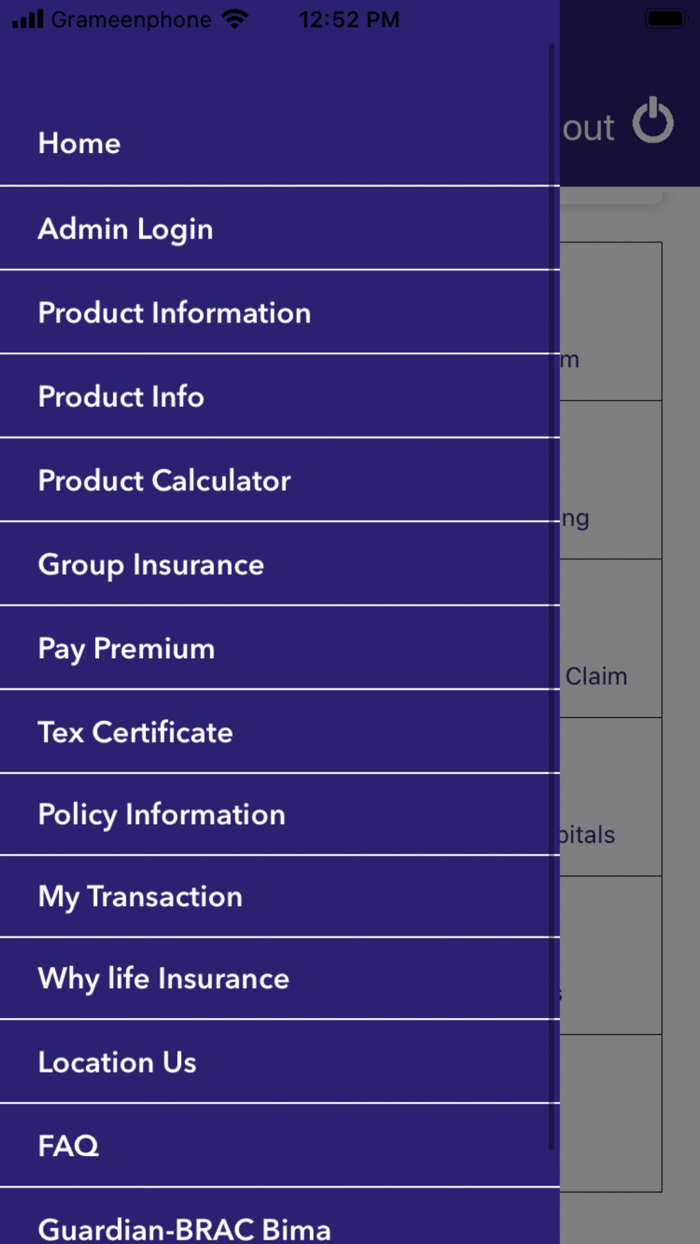
Task: Open the FAQ page
Action: click(x=68, y=1146)
